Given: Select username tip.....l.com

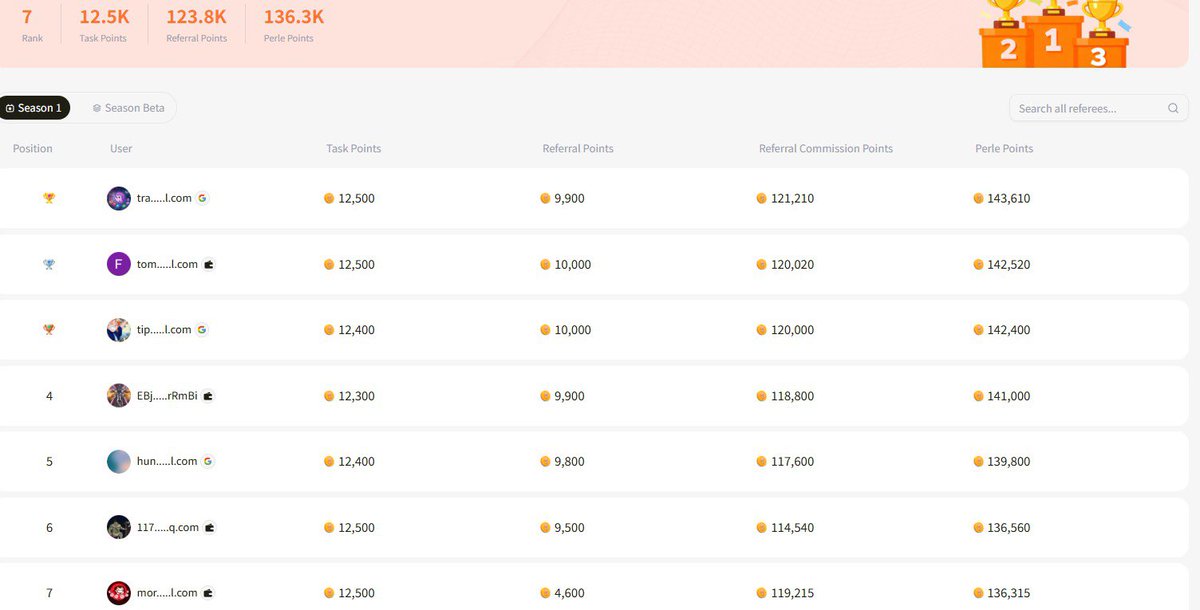Looking at the screenshot, I should coord(164,330).
